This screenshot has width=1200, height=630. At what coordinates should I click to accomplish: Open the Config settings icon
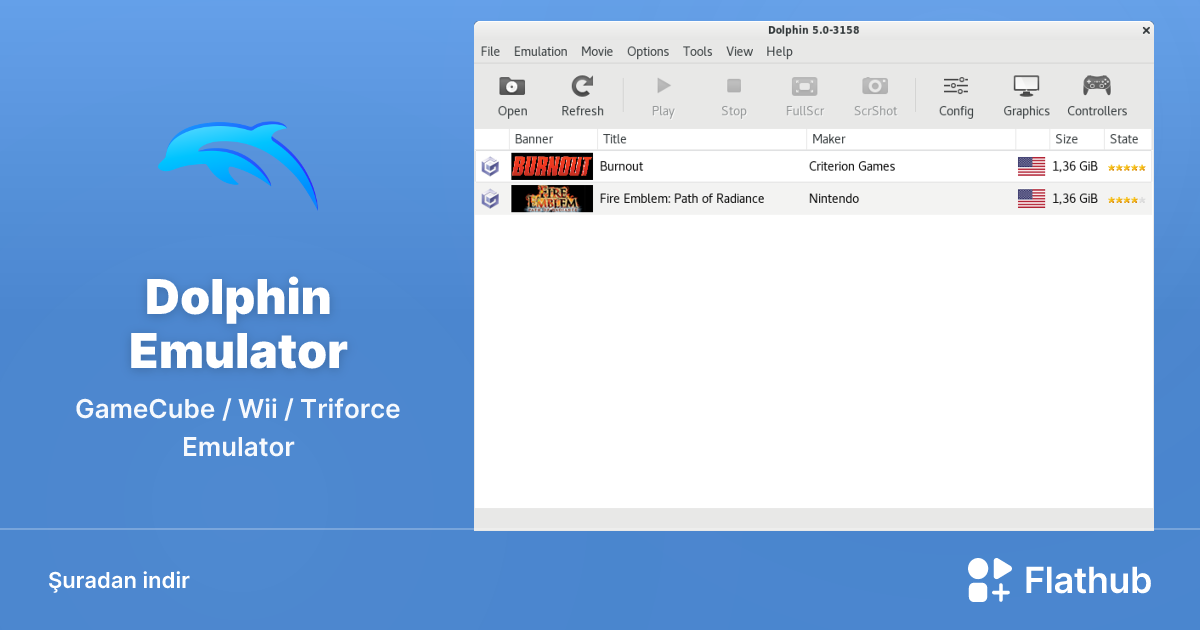point(956,87)
